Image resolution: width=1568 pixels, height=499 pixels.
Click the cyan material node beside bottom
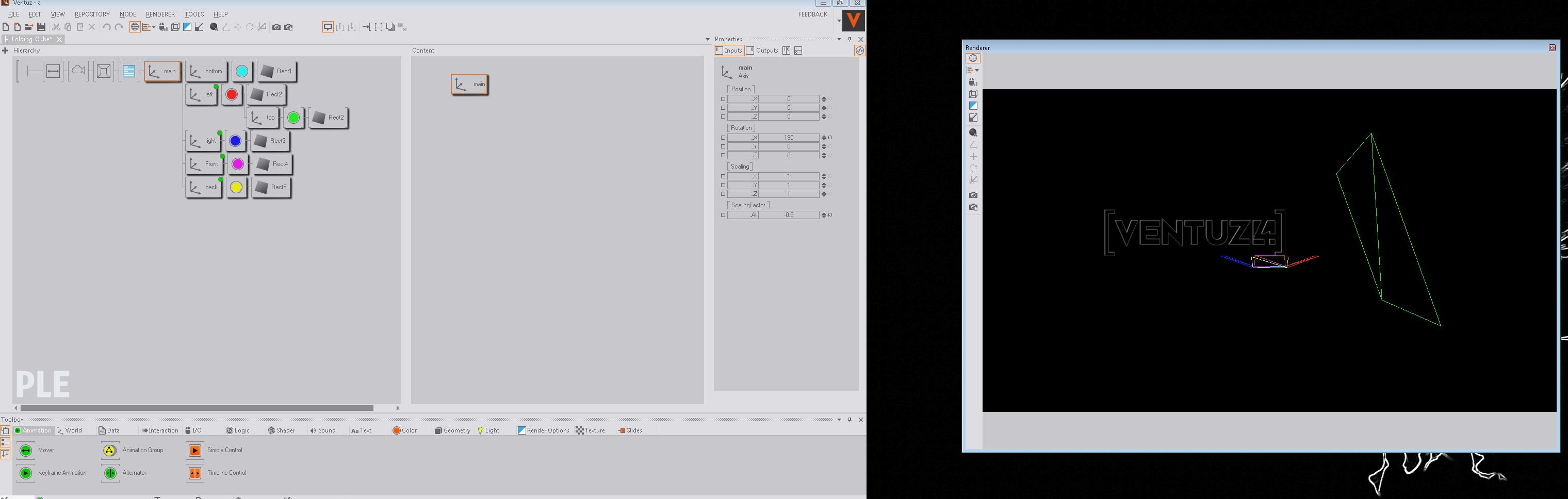point(242,71)
